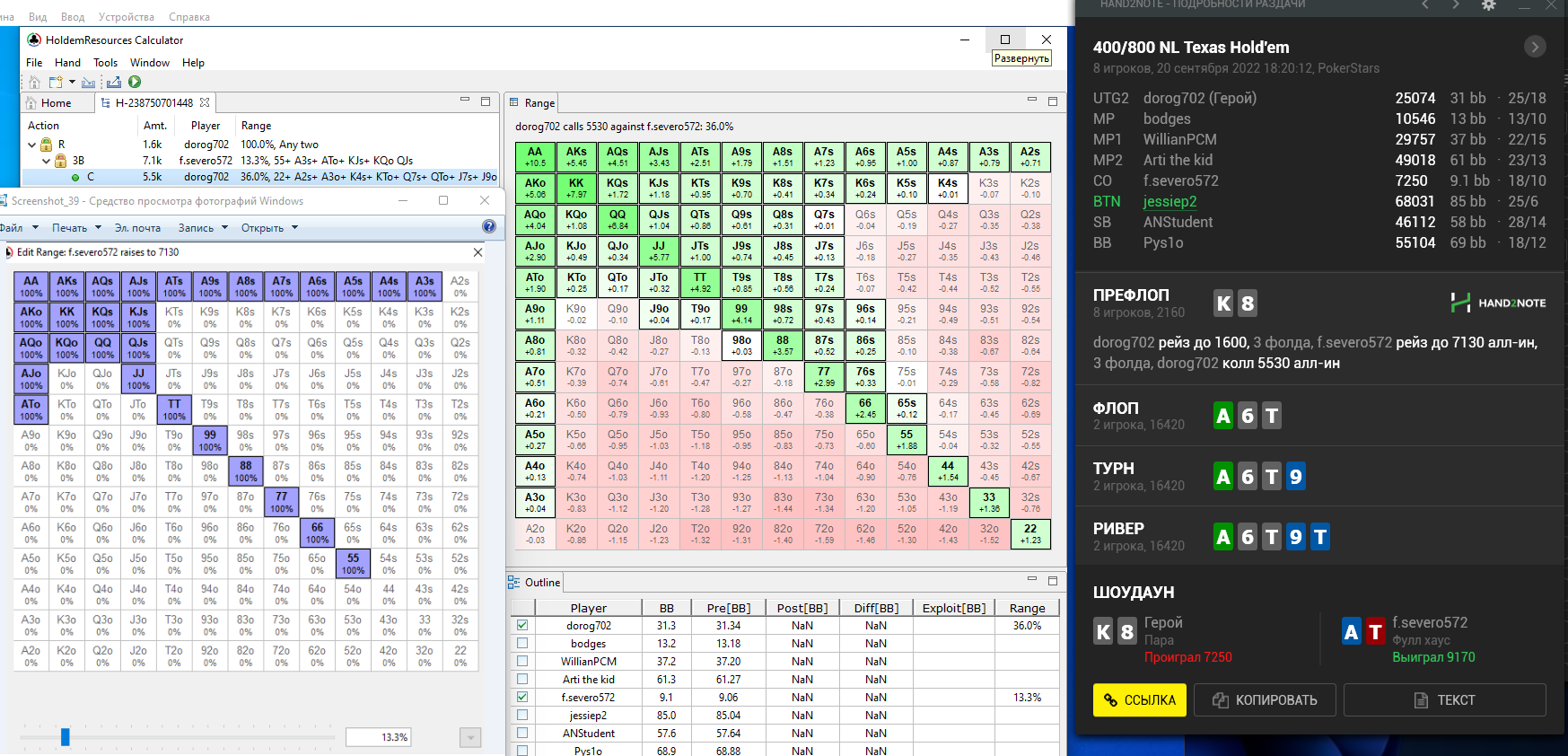Maximize the Outline panel
Viewport: 1568px width, 756px height.
[1053, 580]
